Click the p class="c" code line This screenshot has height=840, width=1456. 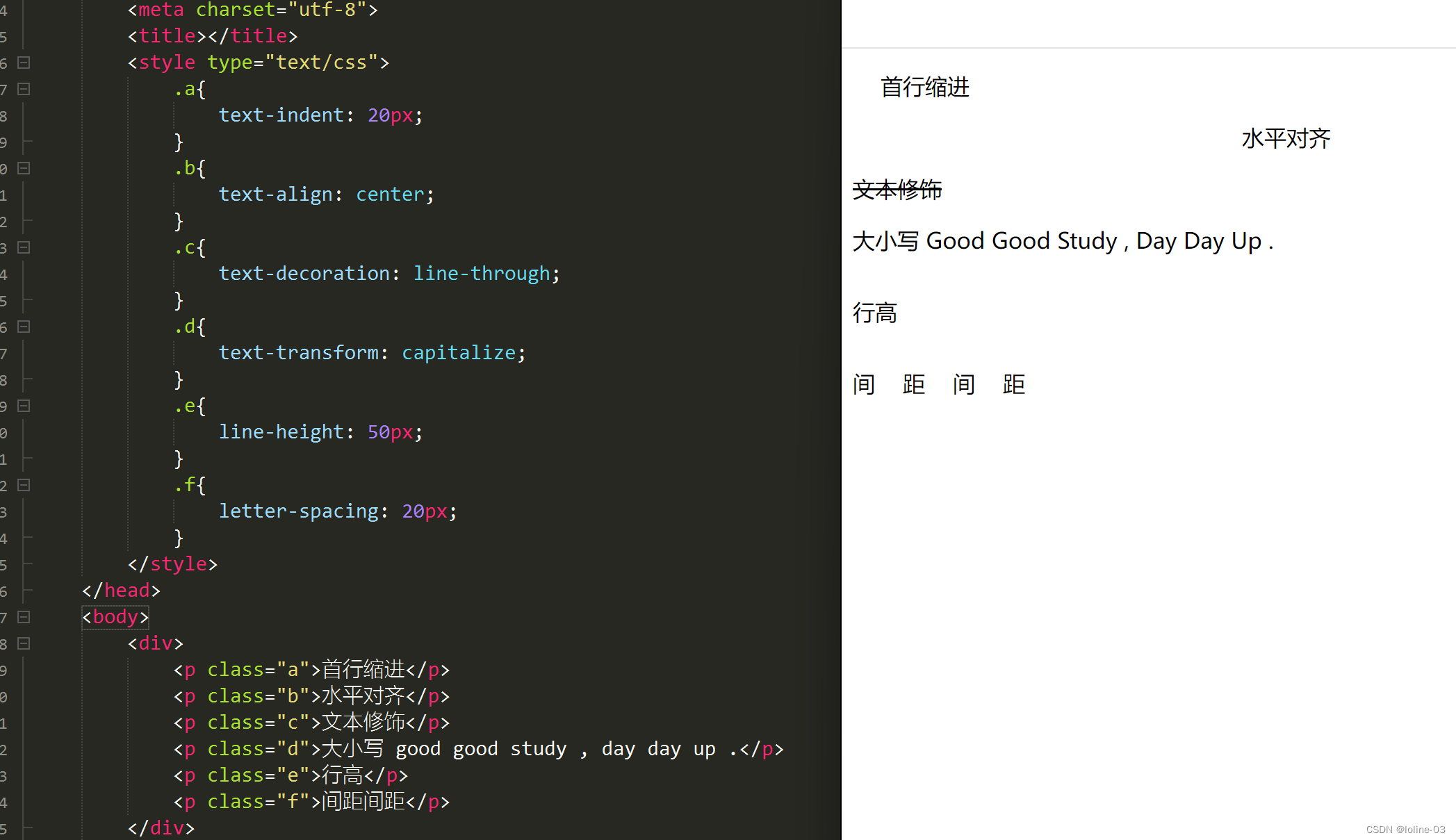(312, 723)
